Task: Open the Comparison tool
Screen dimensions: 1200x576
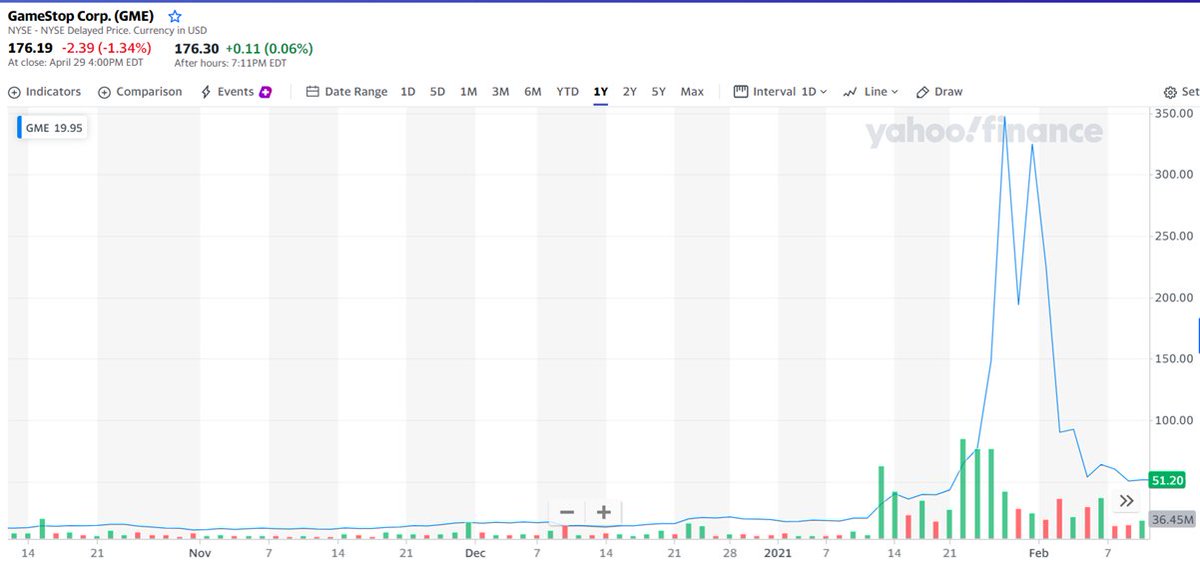Action: point(140,91)
